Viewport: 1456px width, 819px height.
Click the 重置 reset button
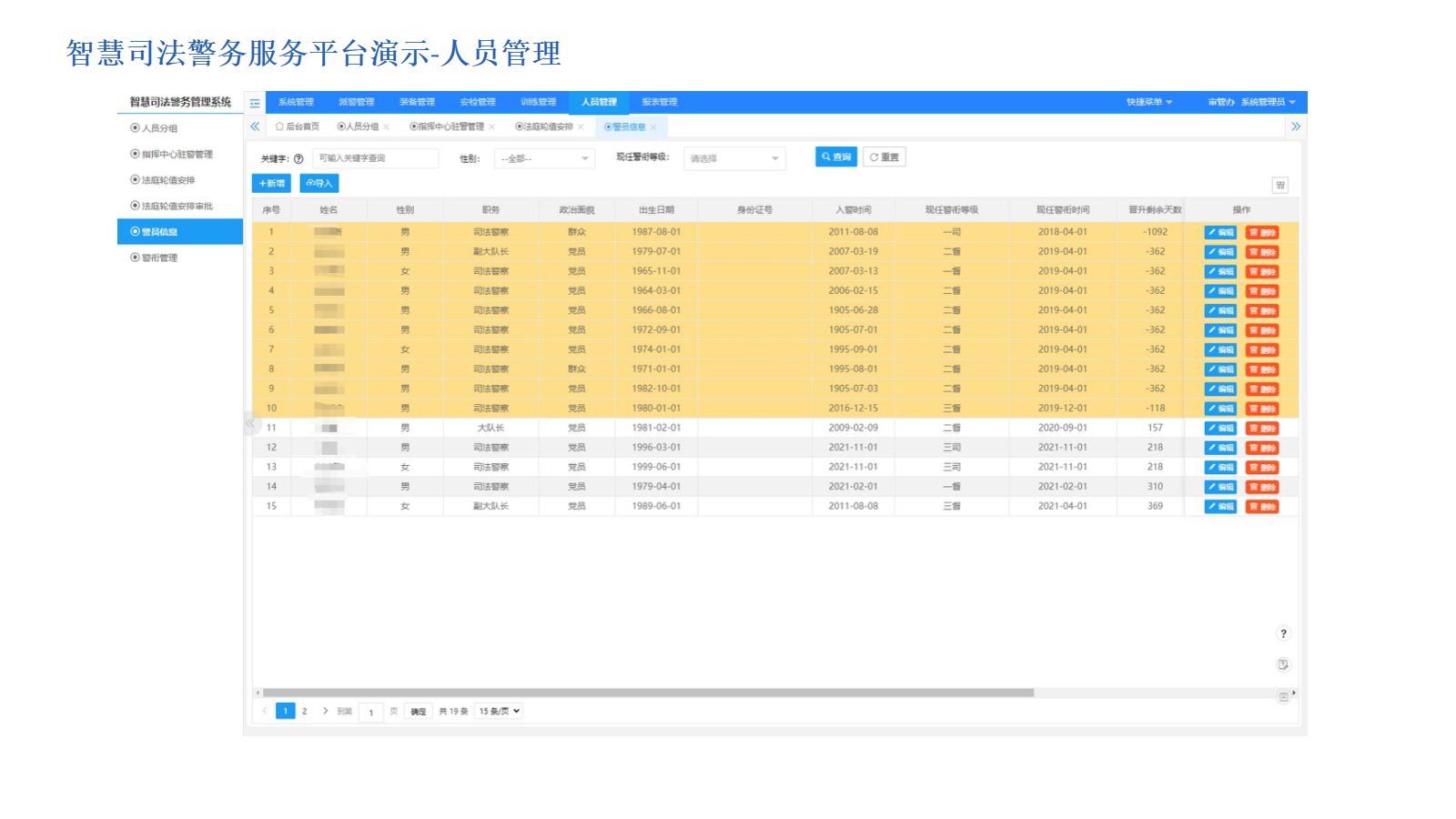884,157
